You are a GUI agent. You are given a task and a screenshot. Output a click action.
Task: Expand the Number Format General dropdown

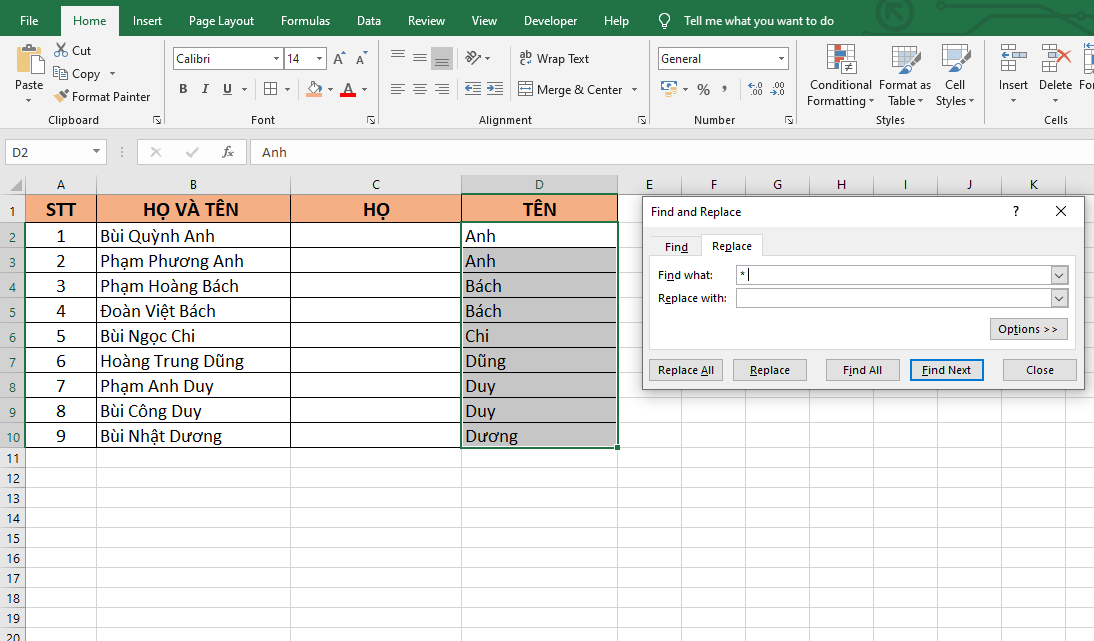tap(780, 59)
